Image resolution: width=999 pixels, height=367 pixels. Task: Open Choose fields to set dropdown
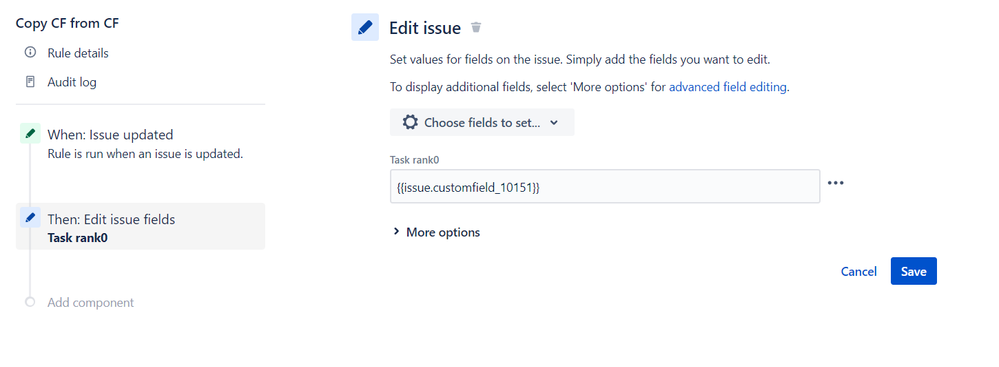[x=482, y=122]
